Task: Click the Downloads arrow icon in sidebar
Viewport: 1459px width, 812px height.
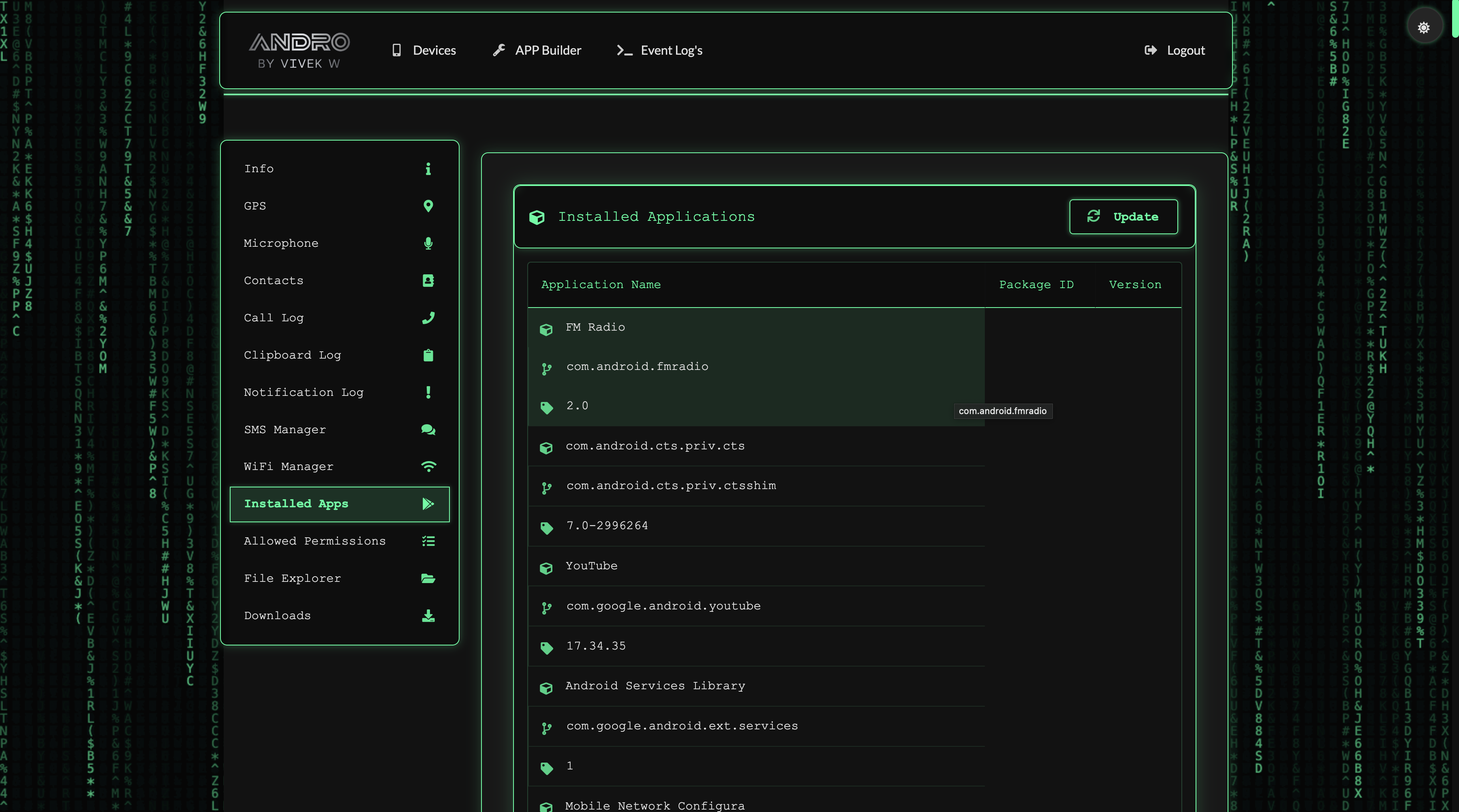Action: point(428,616)
